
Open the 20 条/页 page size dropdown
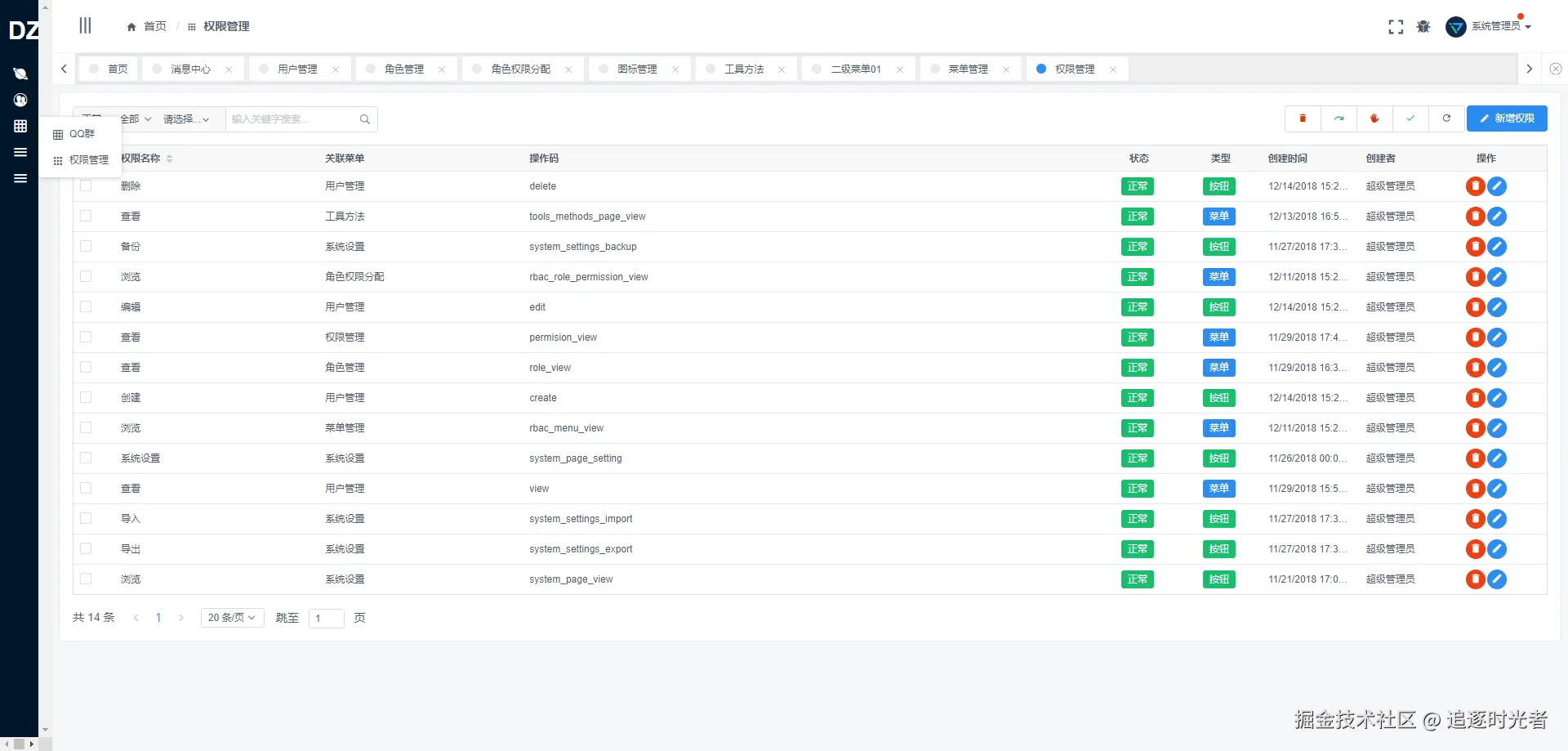click(x=232, y=618)
